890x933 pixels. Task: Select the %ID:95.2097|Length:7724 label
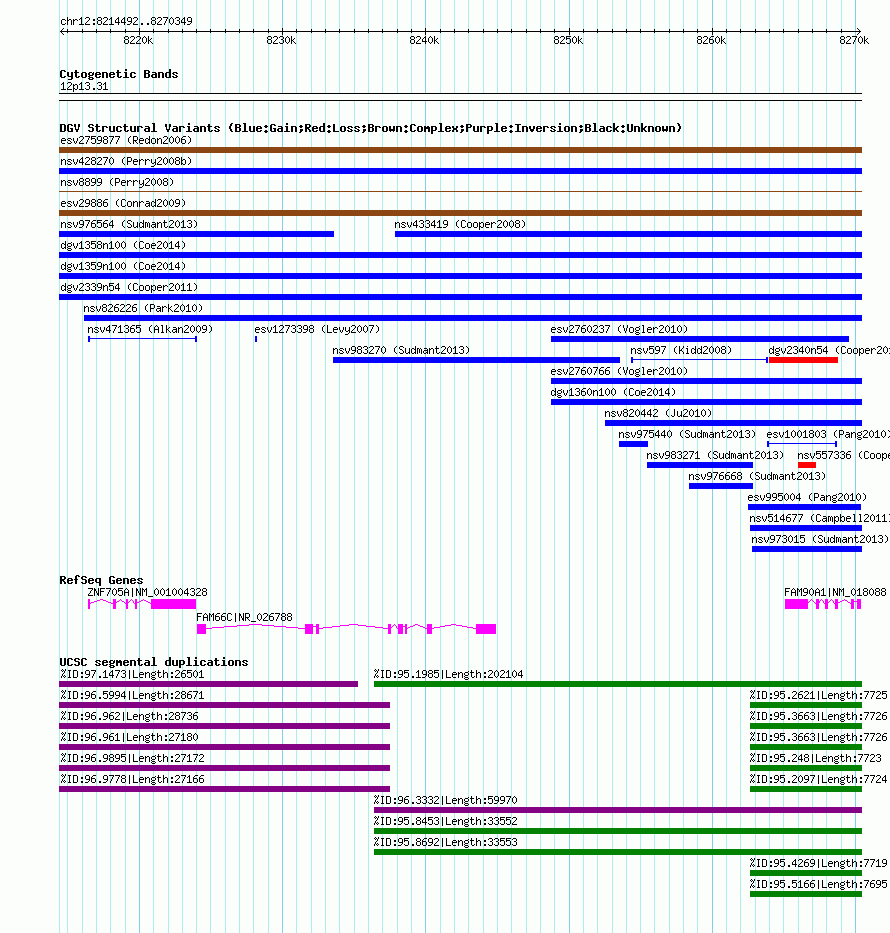819,779
